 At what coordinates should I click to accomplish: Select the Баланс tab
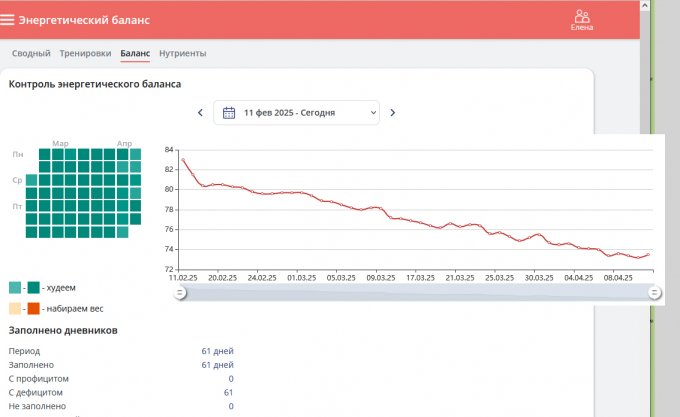[x=135, y=53]
